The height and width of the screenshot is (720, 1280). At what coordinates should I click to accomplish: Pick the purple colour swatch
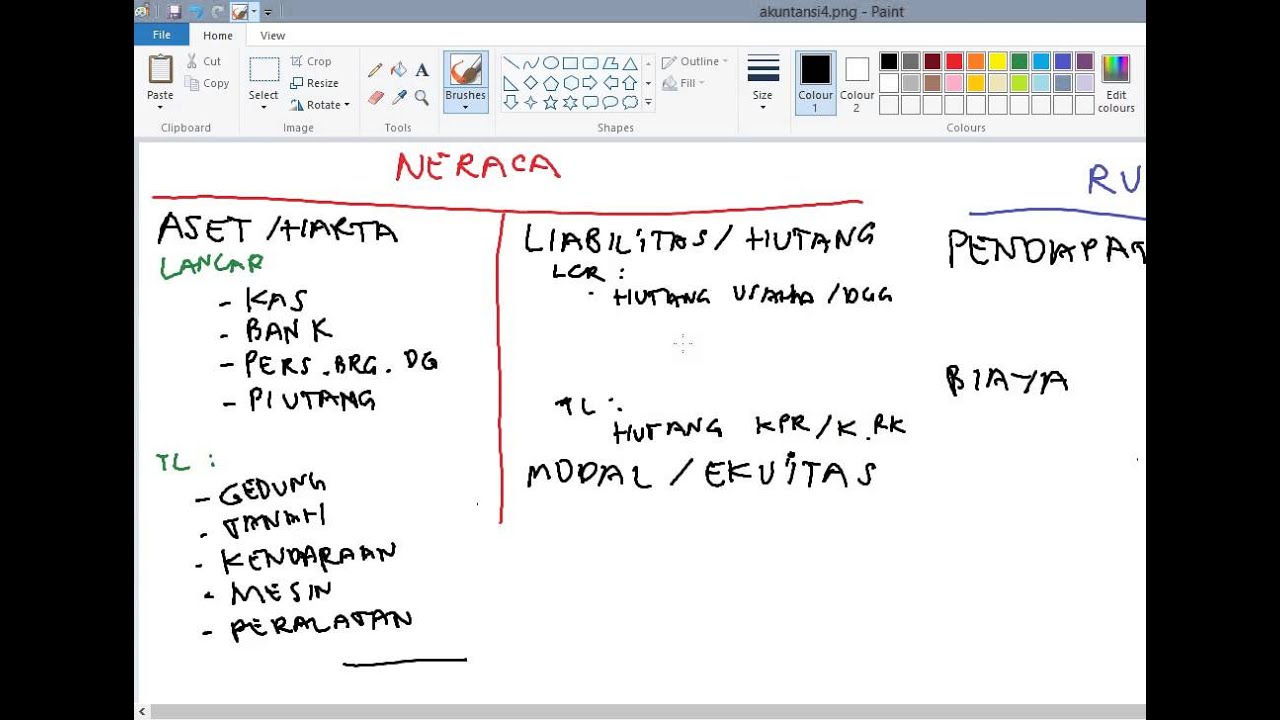(1084, 61)
